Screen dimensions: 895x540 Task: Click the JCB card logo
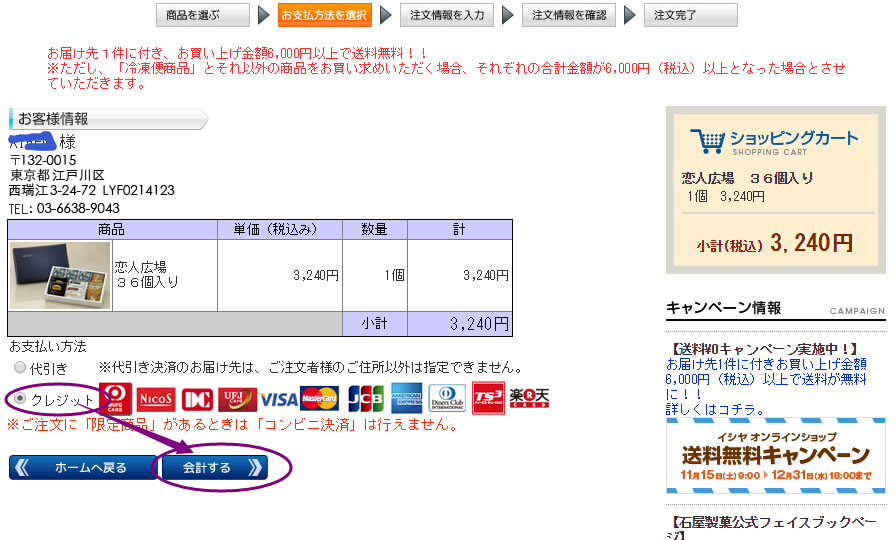coord(365,399)
